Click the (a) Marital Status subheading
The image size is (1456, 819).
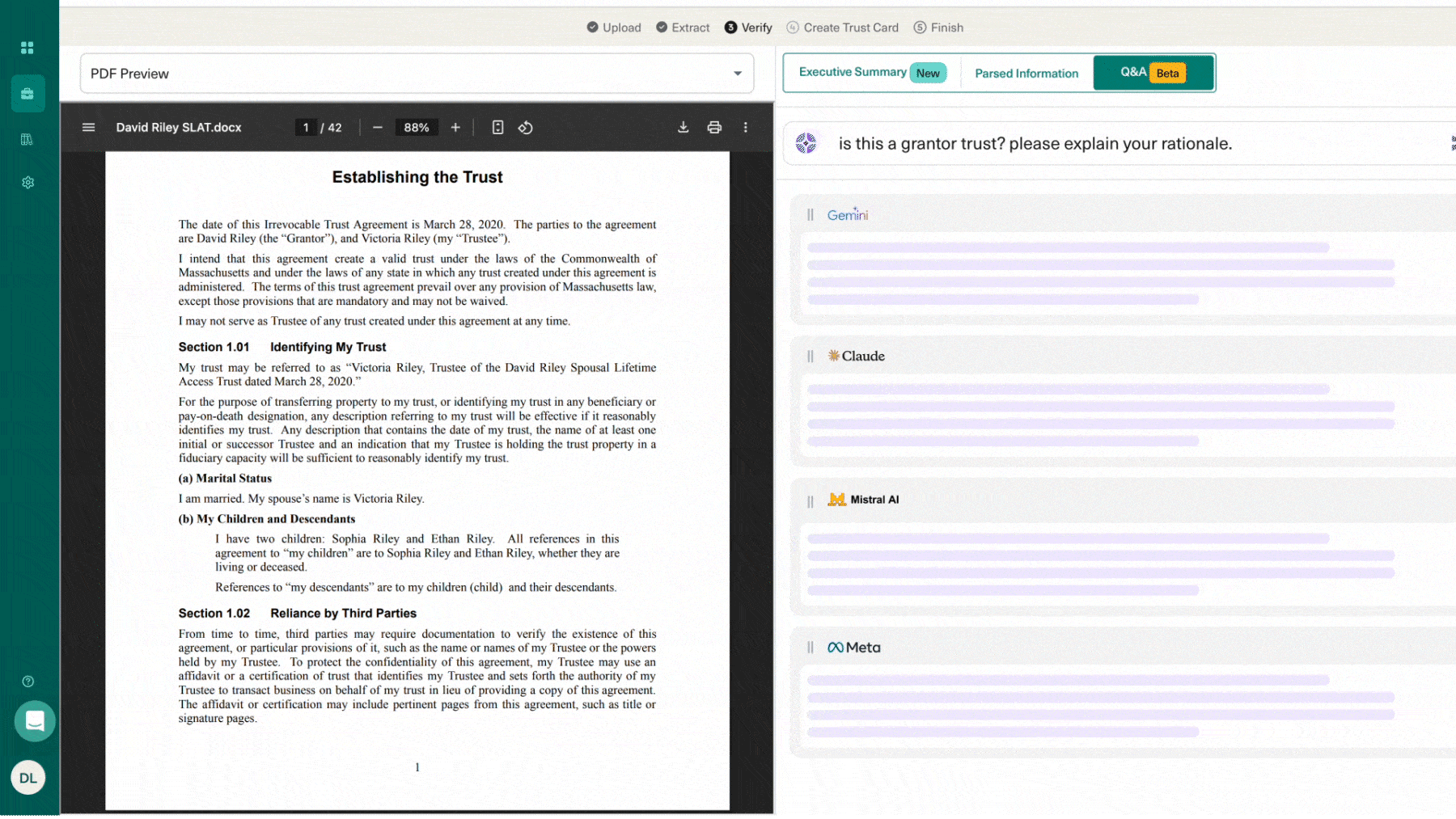click(225, 479)
